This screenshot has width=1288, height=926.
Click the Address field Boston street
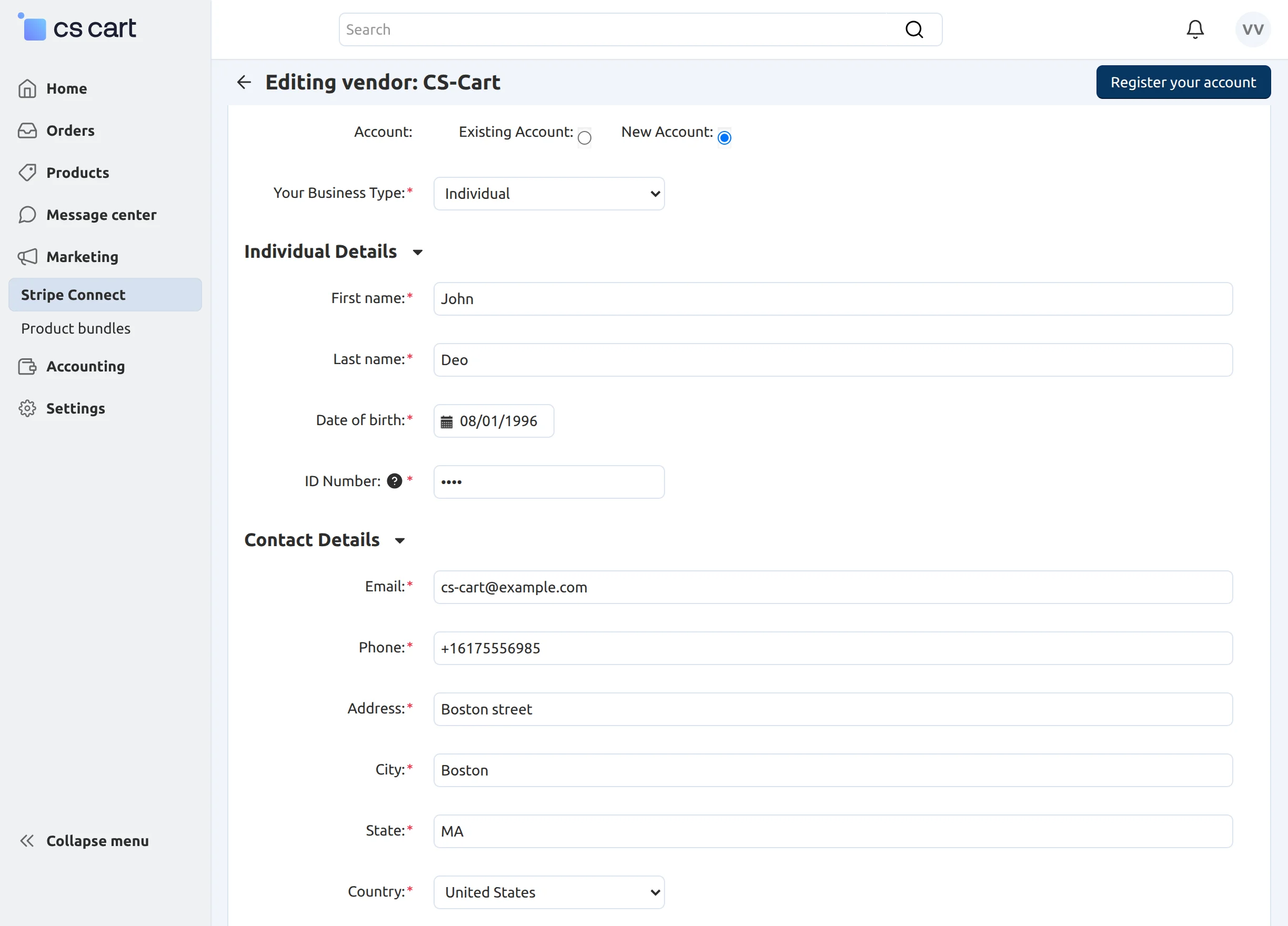832,709
